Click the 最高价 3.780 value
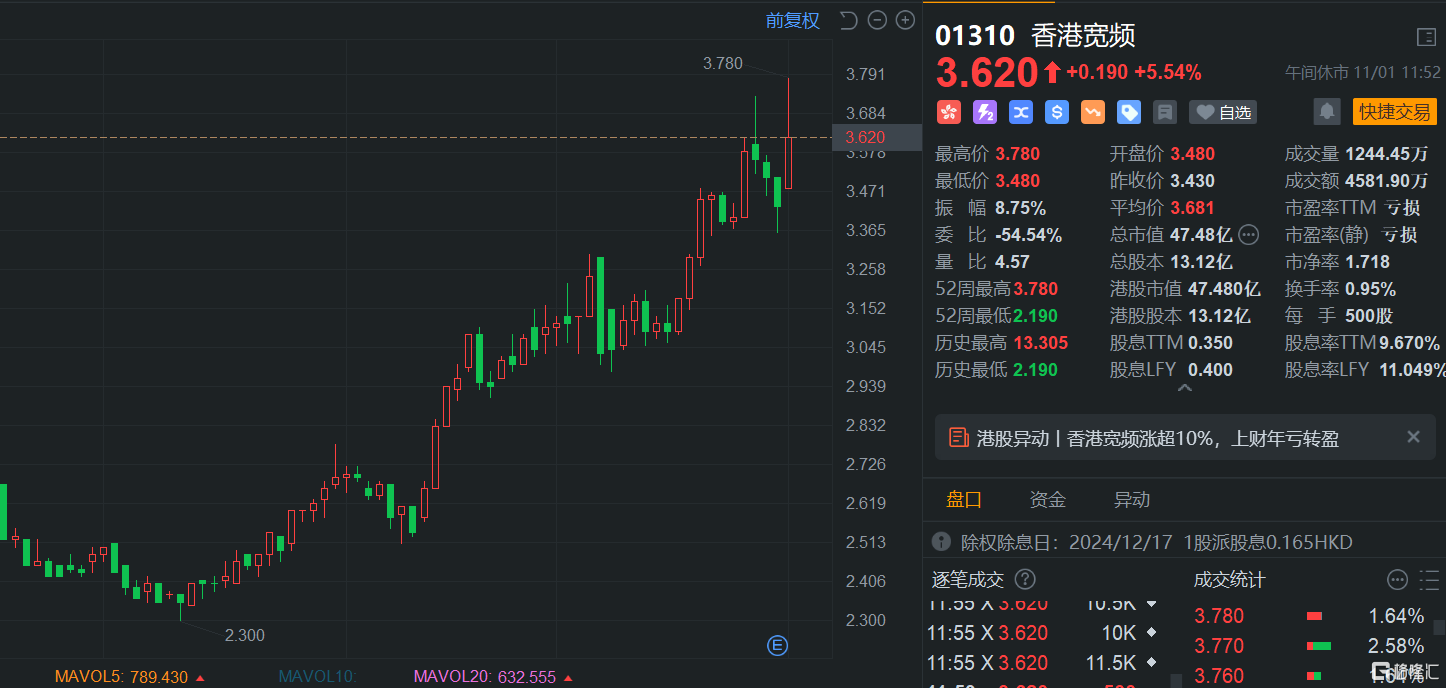1446x688 pixels. click(1017, 154)
